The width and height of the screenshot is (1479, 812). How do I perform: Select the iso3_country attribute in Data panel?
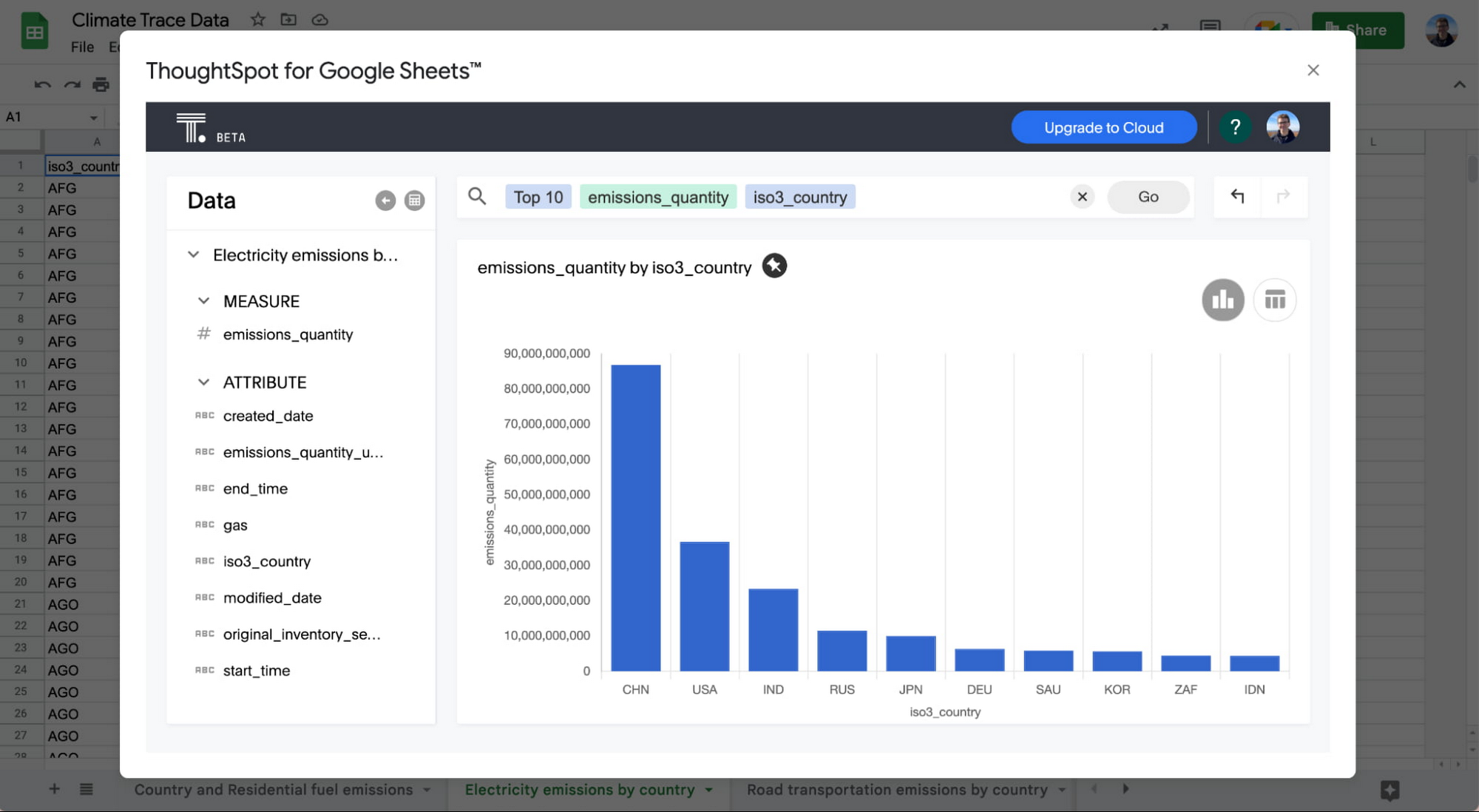[267, 561]
